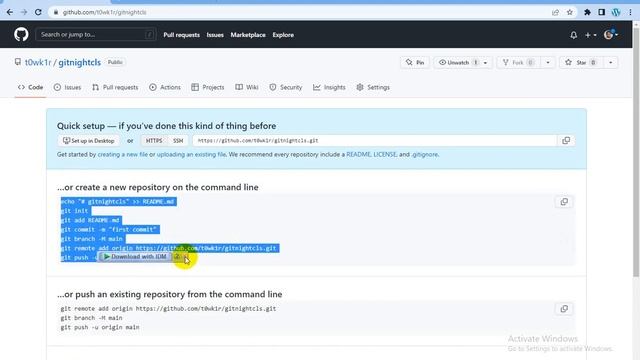The image size is (640, 360).
Task: Select the HTTPS protocol toggle
Action: point(154,140)
